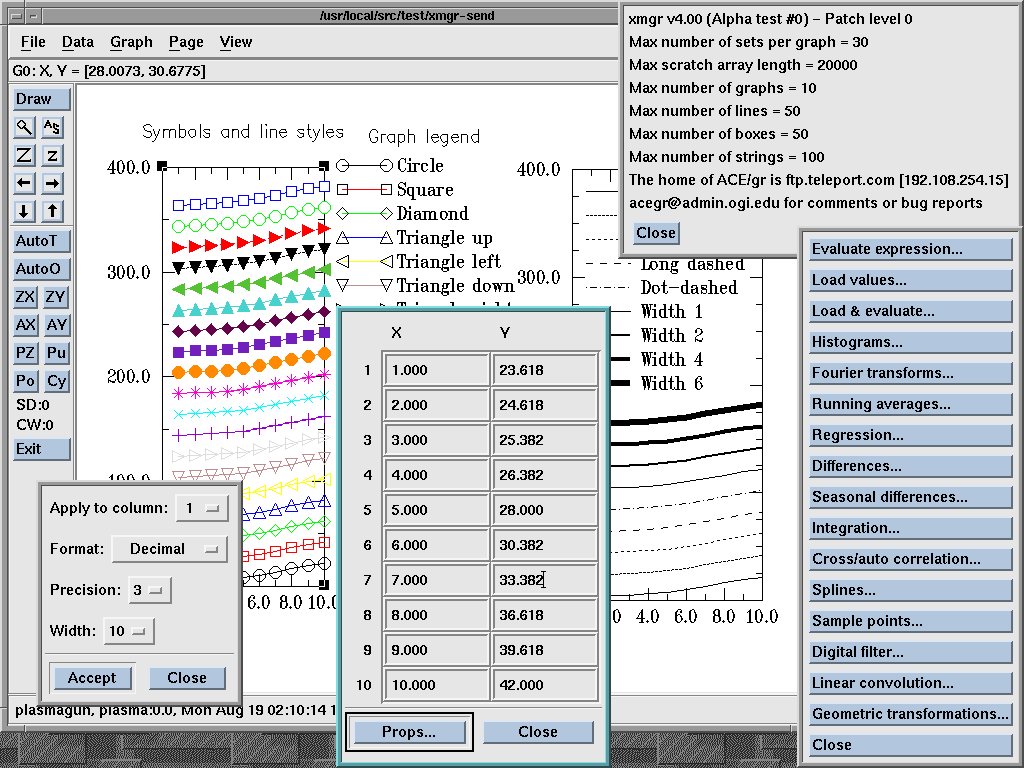Expand the Width option menu
This screenshot has height=768, width=1024.
point(129,631)
